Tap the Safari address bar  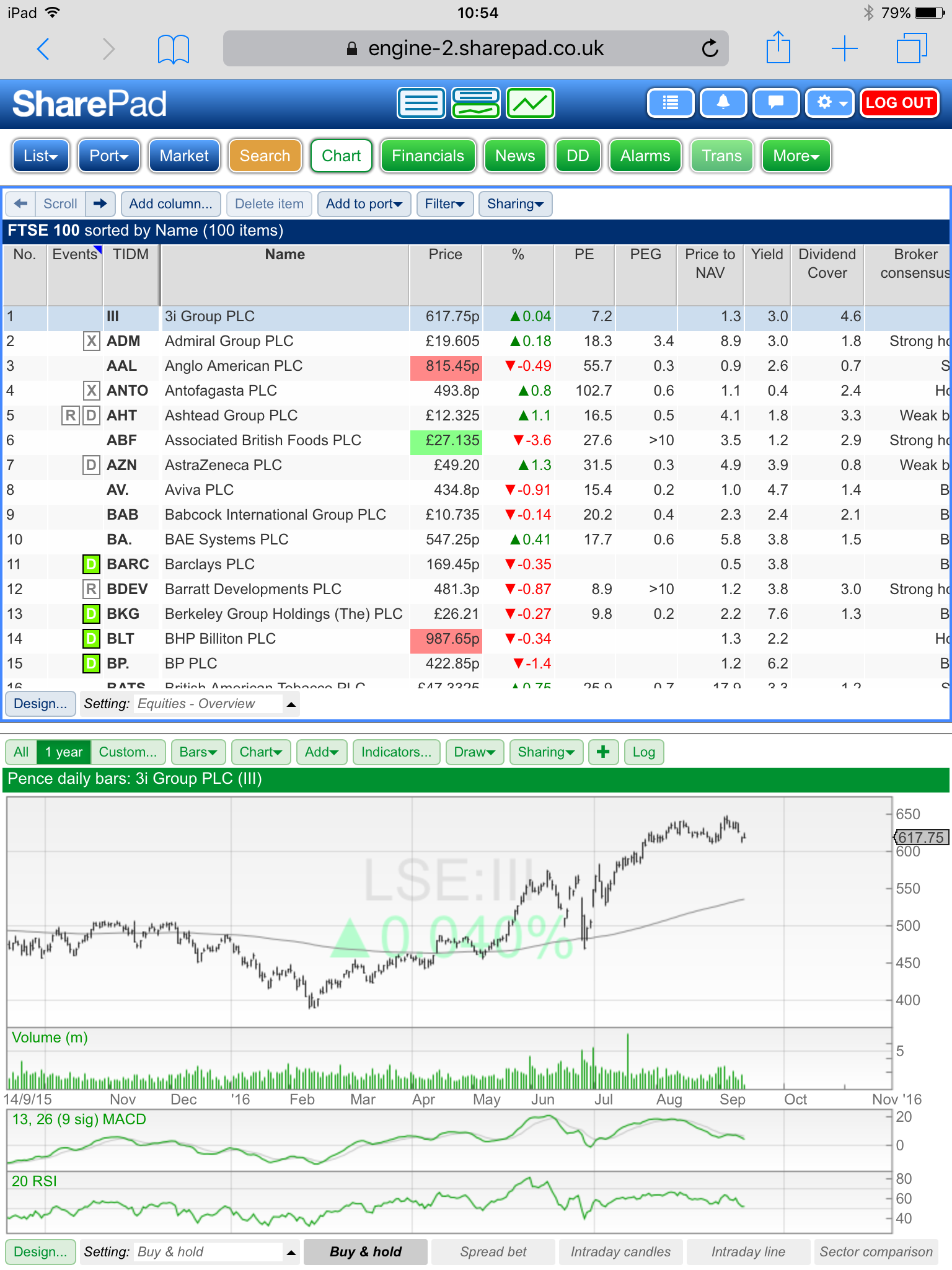475,48
